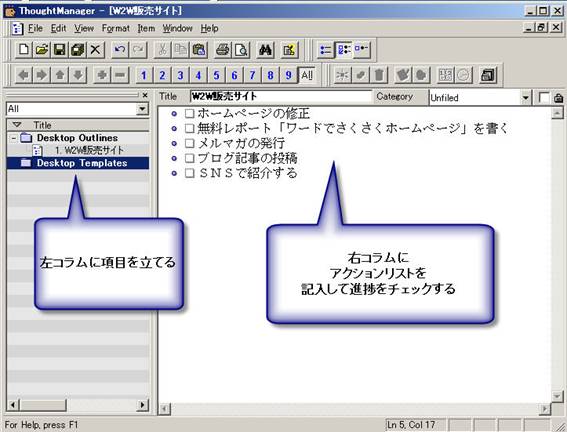
Task: Click the yellow edit note toolbar icon
Action: point(289,50)
